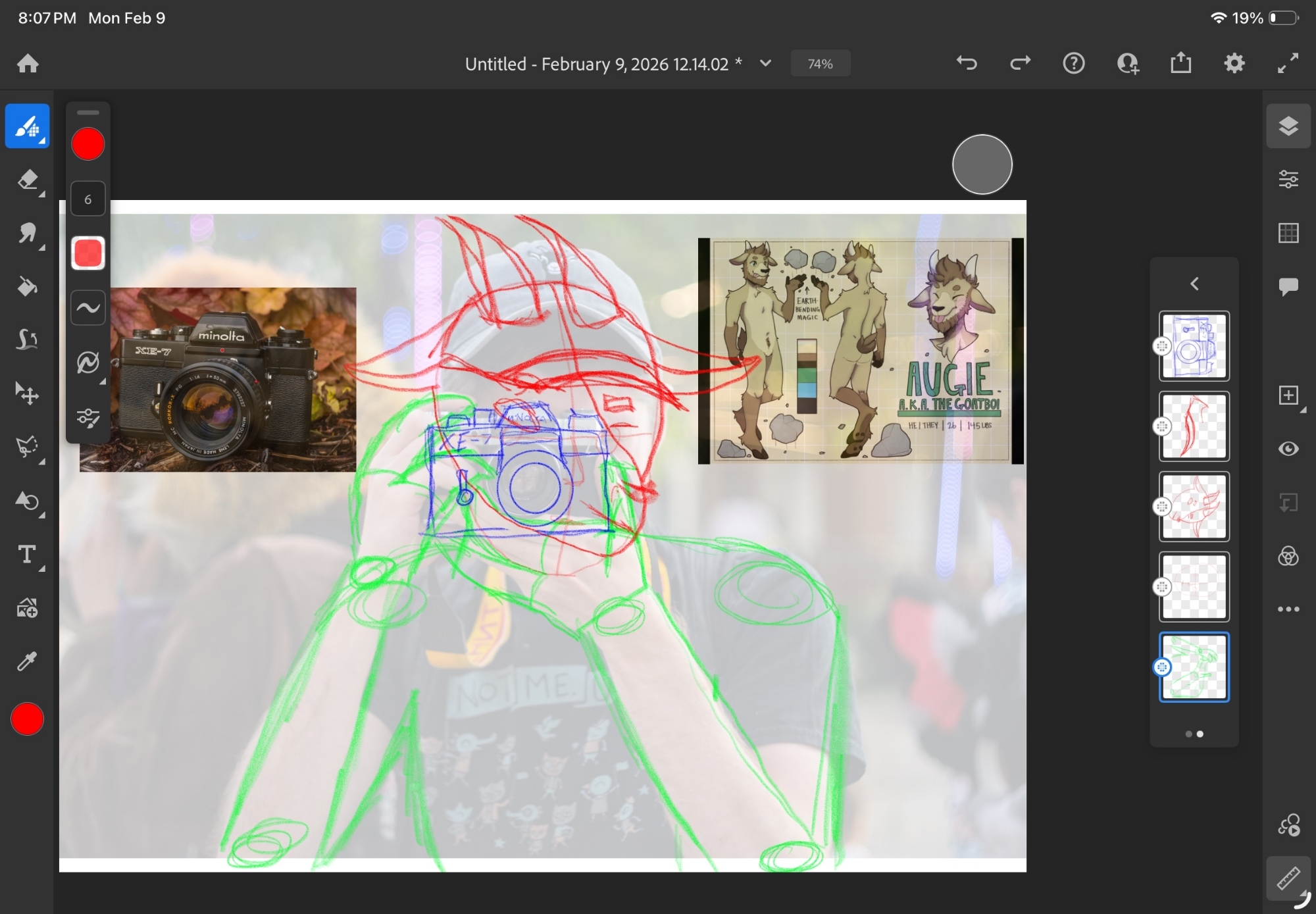Open the place image tool
This screenshot has width=1316, height=914.
[x=27, y=608]
